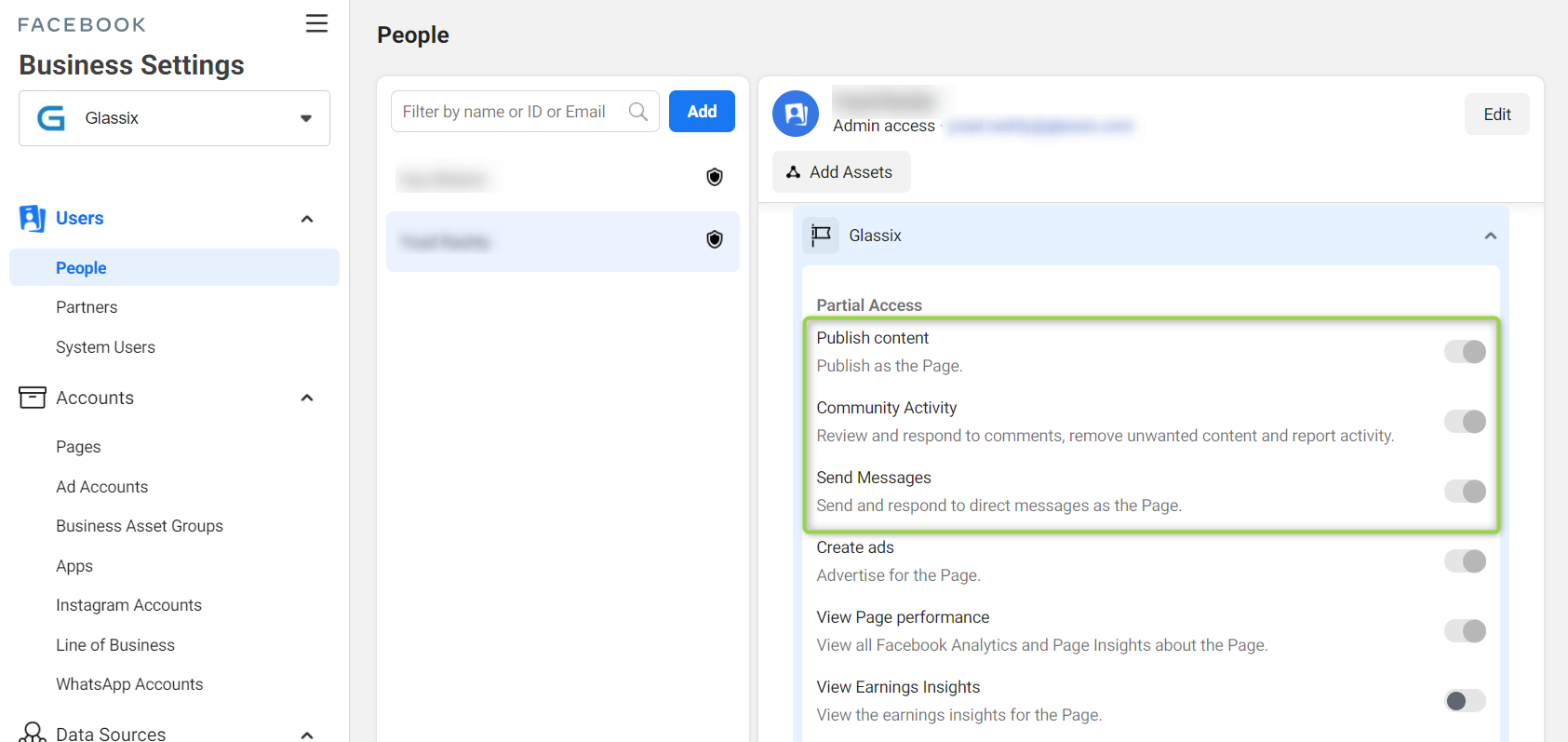1568x742 pixels.
Task: Open Line of Business
Action: tap(115, 645)
